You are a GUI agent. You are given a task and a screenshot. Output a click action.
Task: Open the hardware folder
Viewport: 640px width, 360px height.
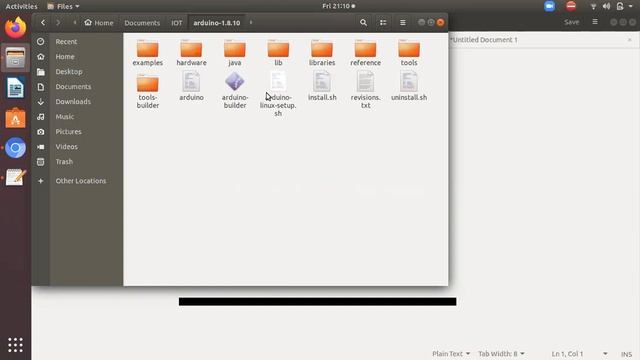tap(191, 52)
